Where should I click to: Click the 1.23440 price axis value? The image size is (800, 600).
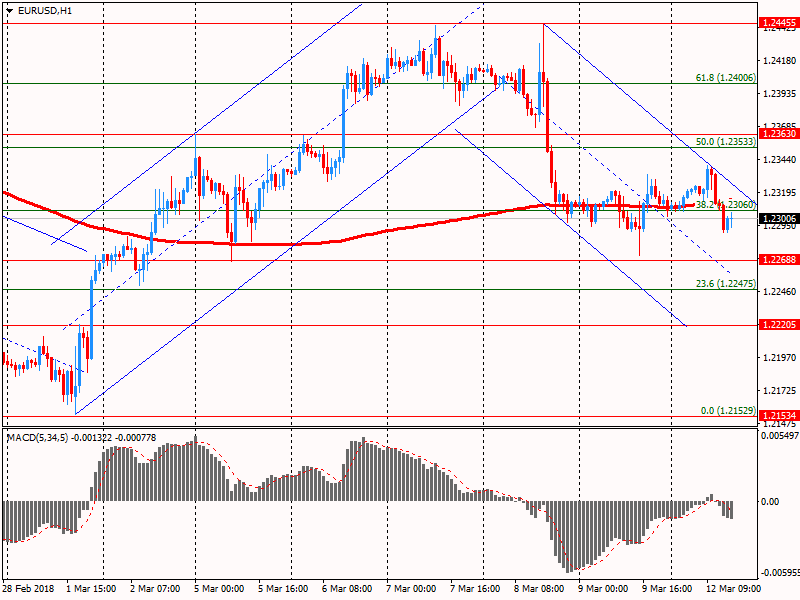point(779,160)
